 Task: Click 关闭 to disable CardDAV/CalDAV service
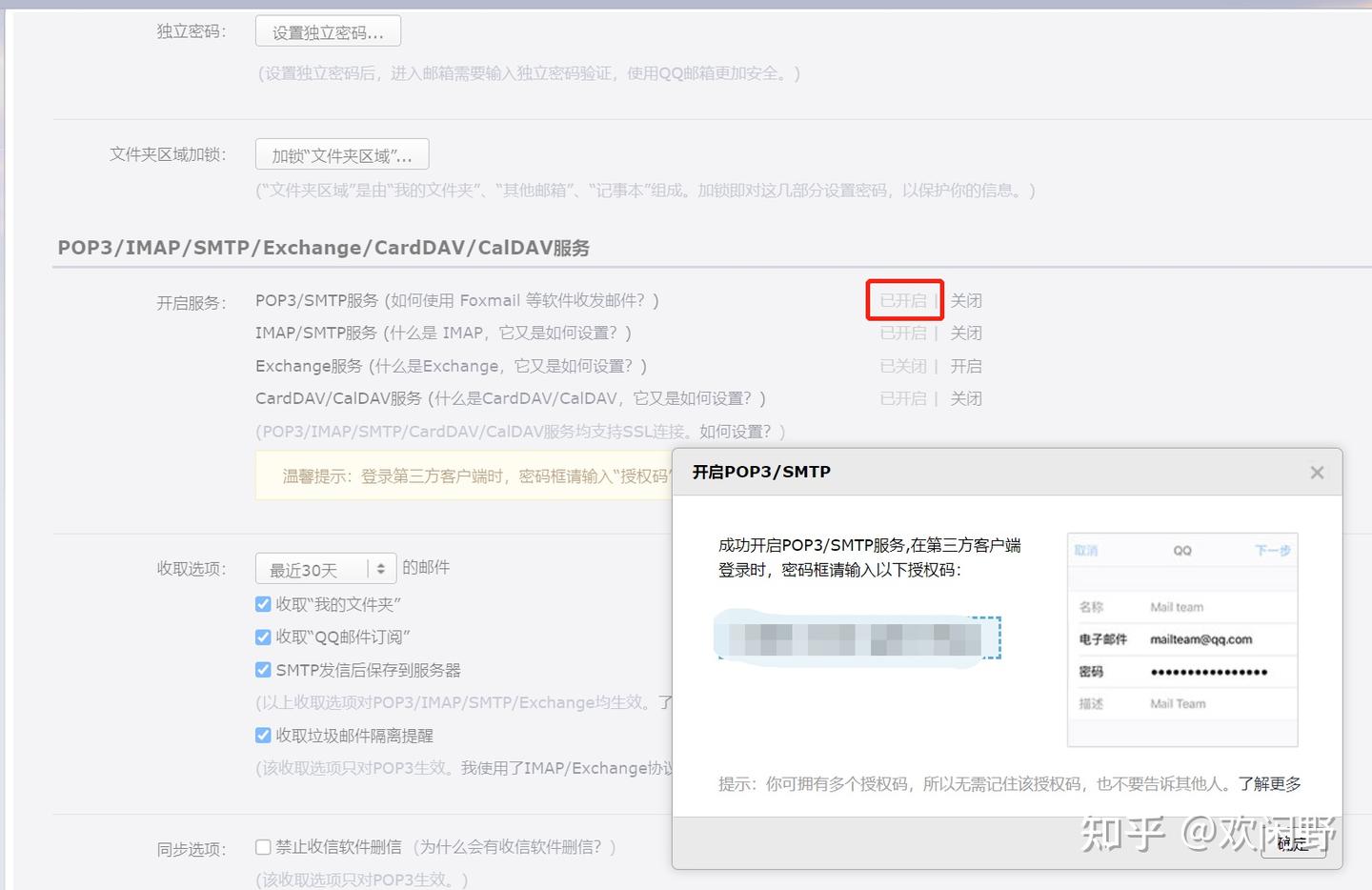pyautogui.click(x=966, y=398)
